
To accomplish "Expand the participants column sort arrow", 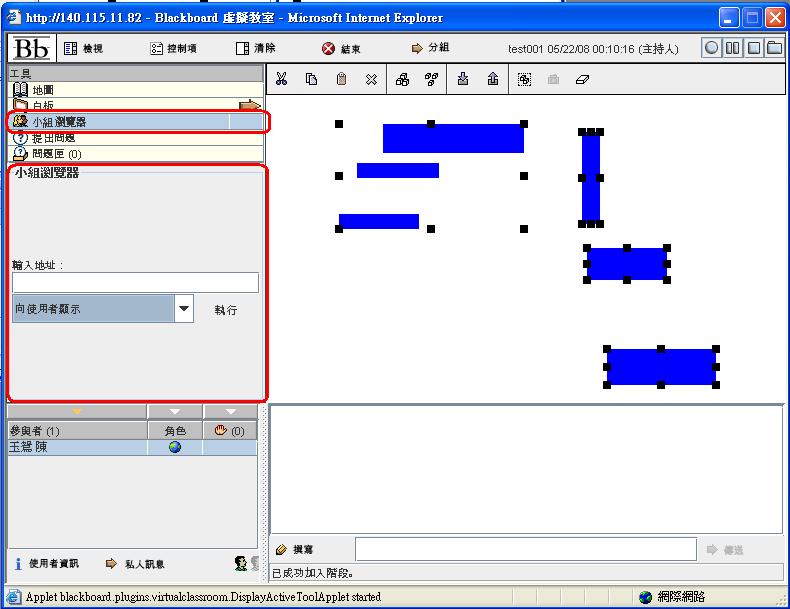I will [x=77, y=412].
